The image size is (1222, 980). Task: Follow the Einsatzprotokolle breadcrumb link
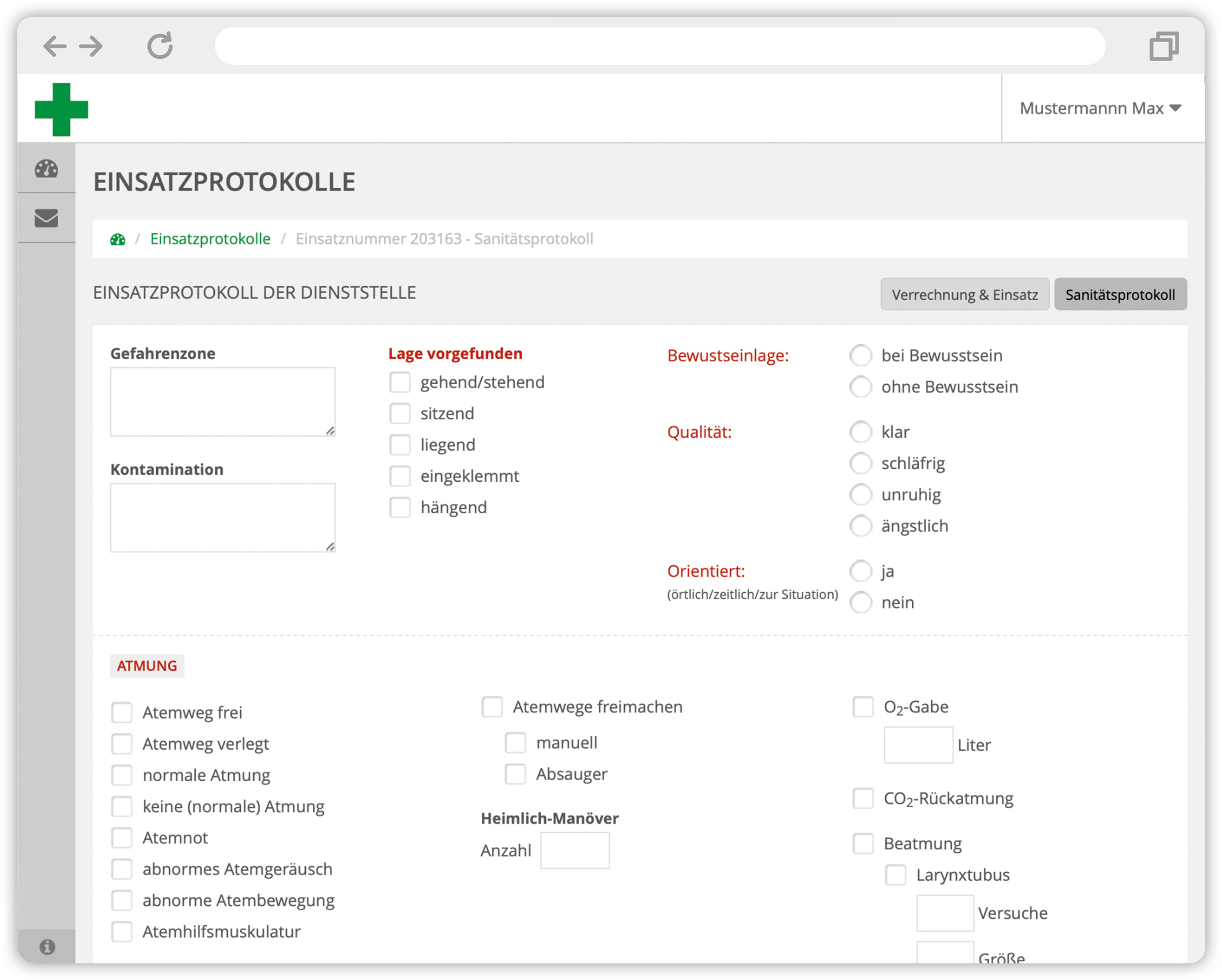(210, 239)
